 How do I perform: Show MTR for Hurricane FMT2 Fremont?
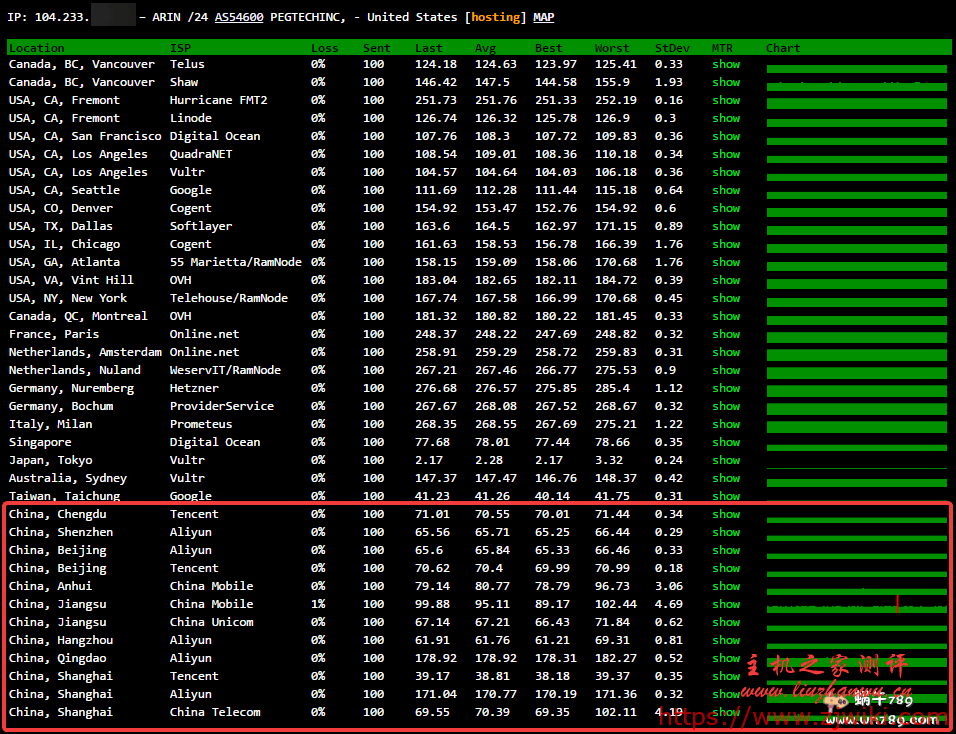[726, 100]
